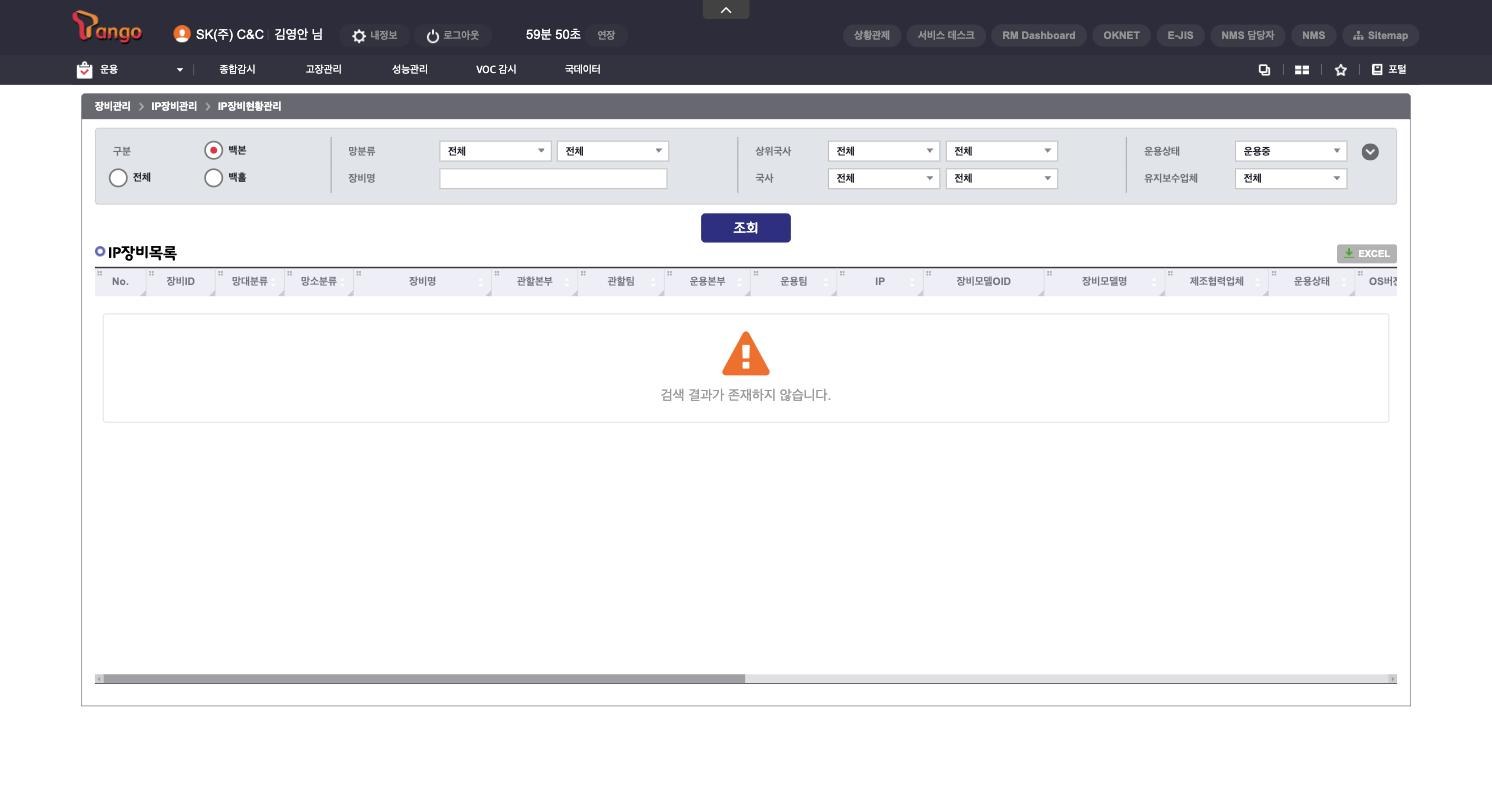Image resolution: width=1492 pixels, height=812 pixels.
Task: Open E-JIS link
Action: click(x=1180, y=35)
